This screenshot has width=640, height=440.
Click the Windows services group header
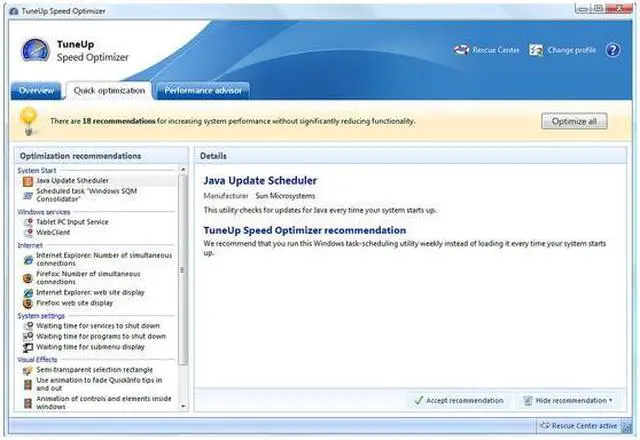(x=44, y=212)
